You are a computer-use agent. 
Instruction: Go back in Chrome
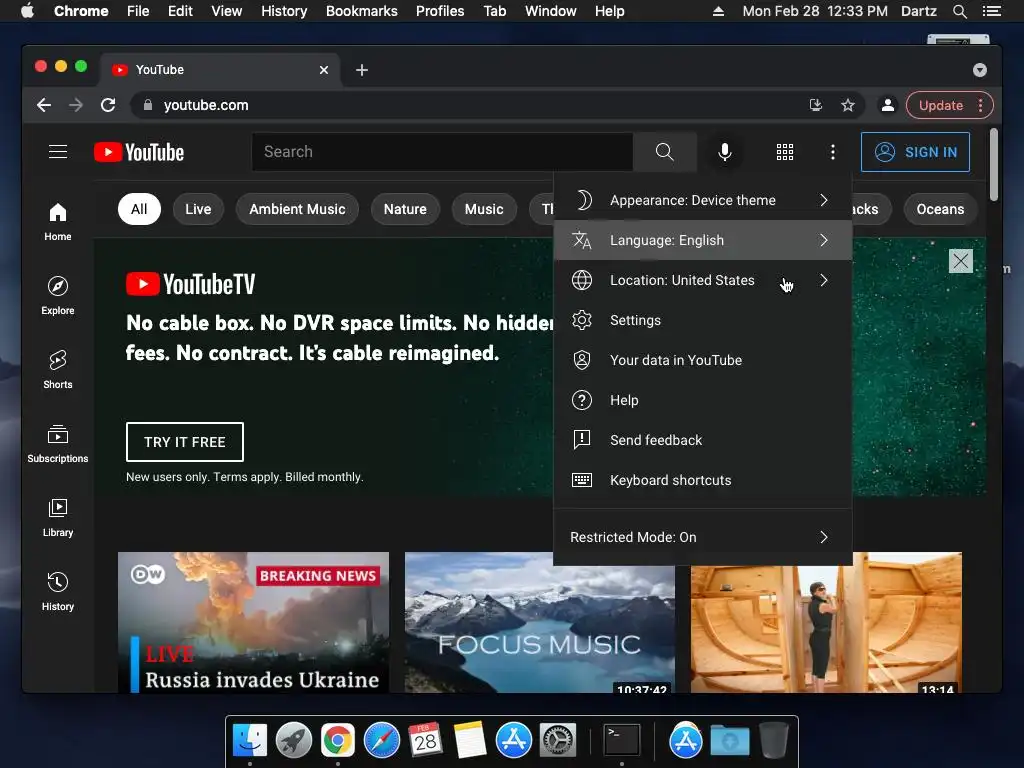44,105
